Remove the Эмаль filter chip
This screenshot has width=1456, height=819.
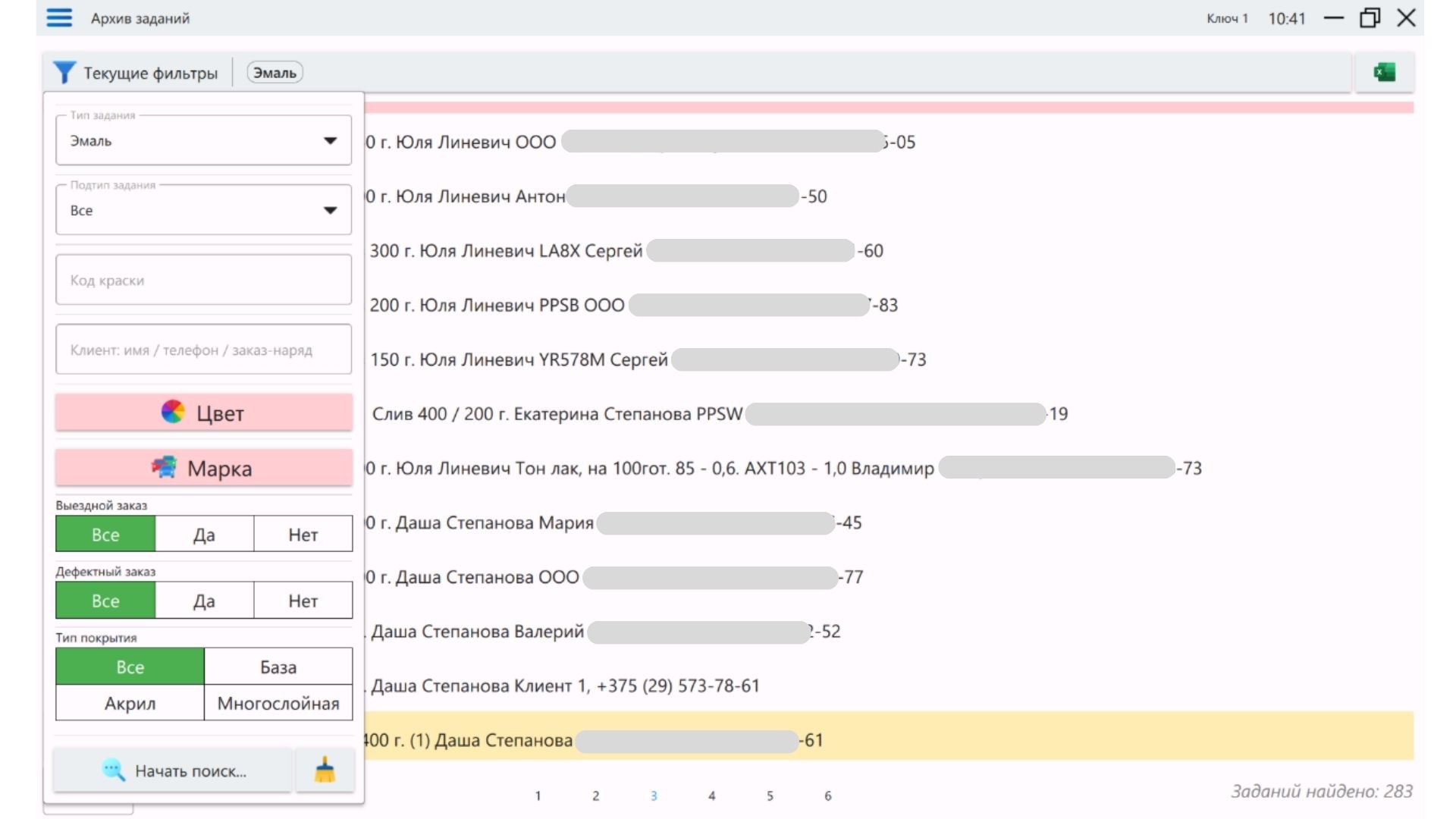click(x=275, y=73)
